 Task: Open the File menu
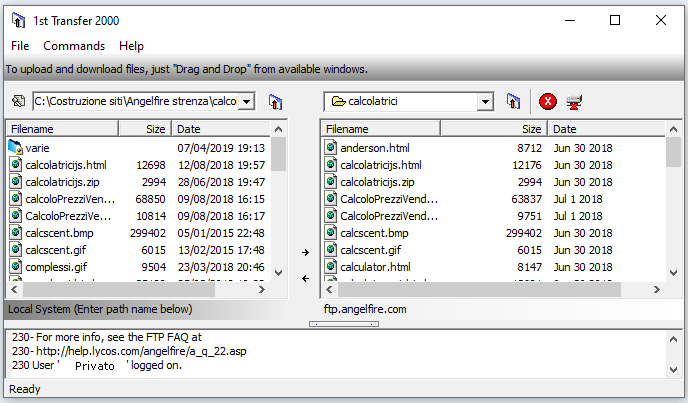(20, 46)
